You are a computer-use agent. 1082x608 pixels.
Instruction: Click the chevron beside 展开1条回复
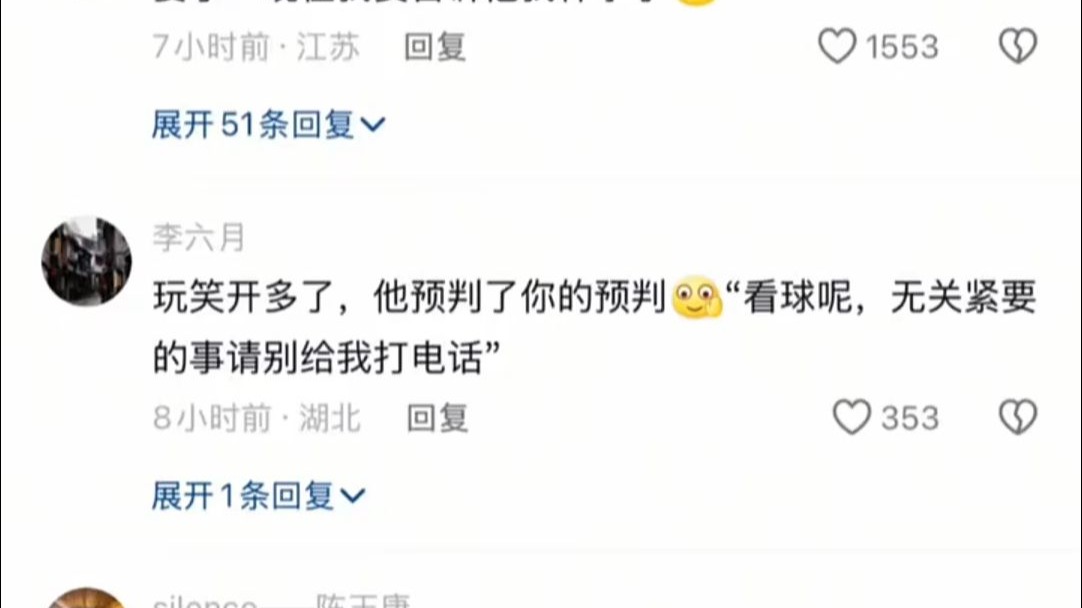coord(353,496)
